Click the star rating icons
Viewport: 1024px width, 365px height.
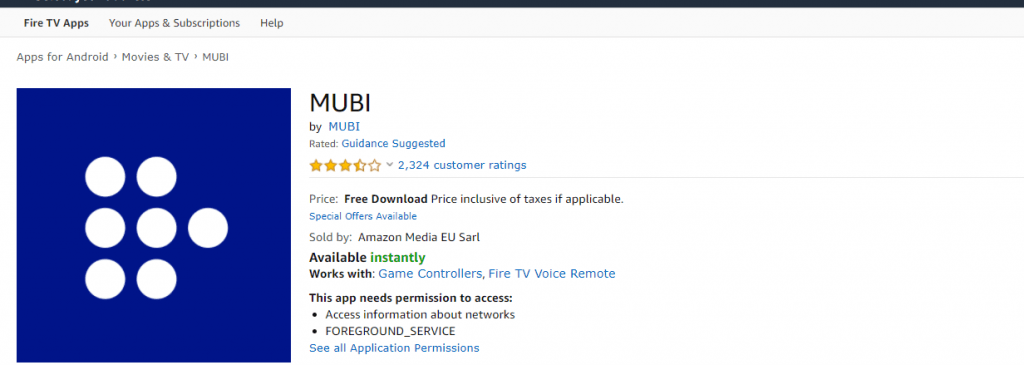(x=345, y=165)
